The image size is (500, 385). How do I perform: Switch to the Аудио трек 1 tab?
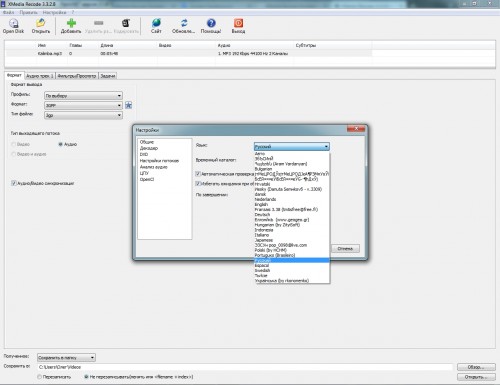(x=40, y=76)
